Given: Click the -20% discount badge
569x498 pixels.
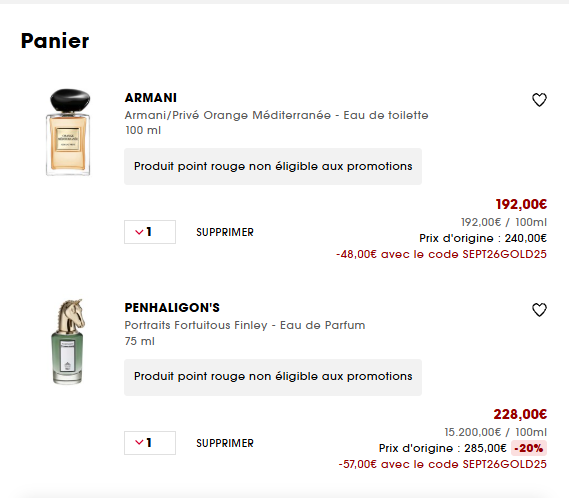Looking at the screenshot, I should 529,448.
